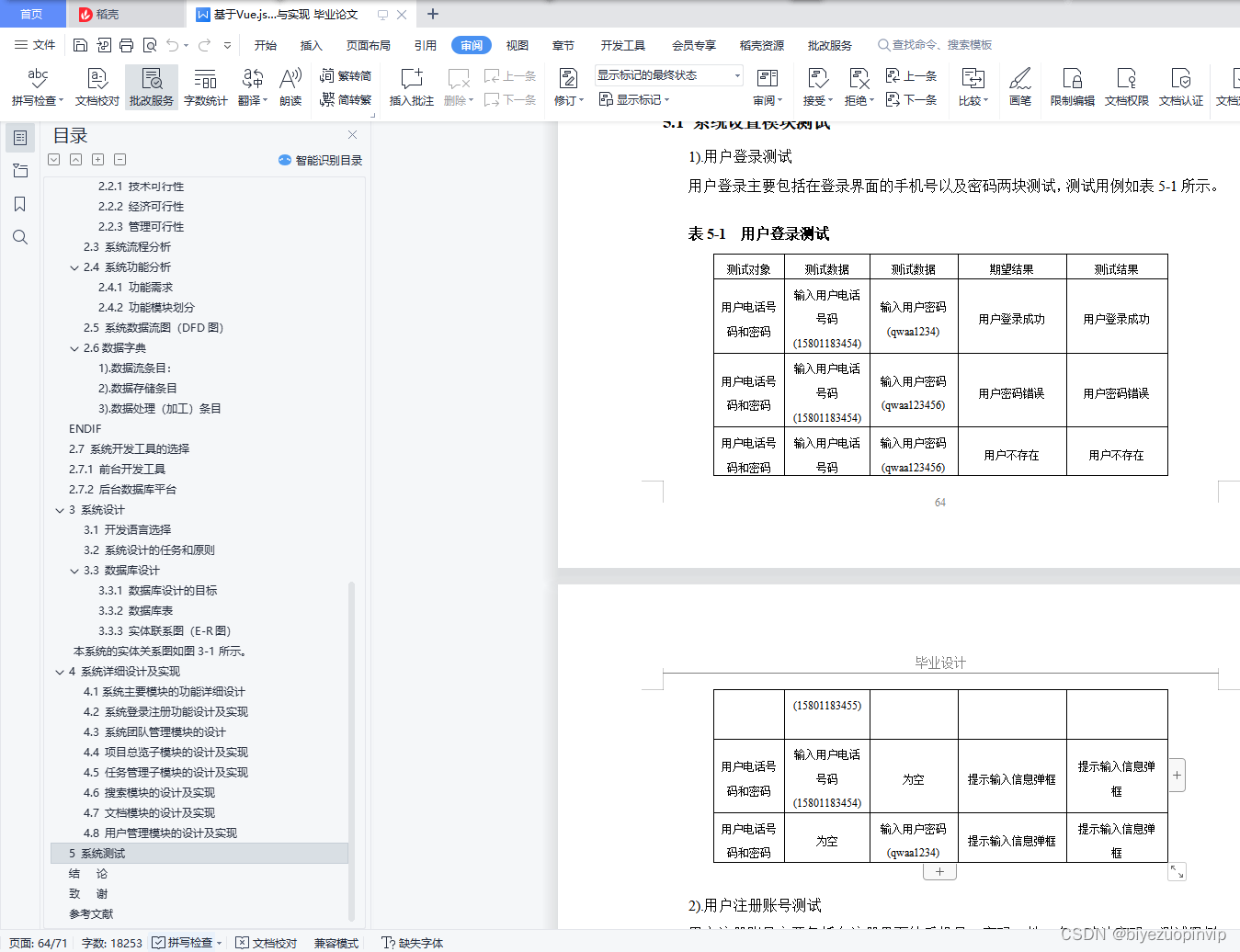This screenshot has height=952, width=1240.
Task: Open the 显示标记 dropdown
Action: point(634,99)
